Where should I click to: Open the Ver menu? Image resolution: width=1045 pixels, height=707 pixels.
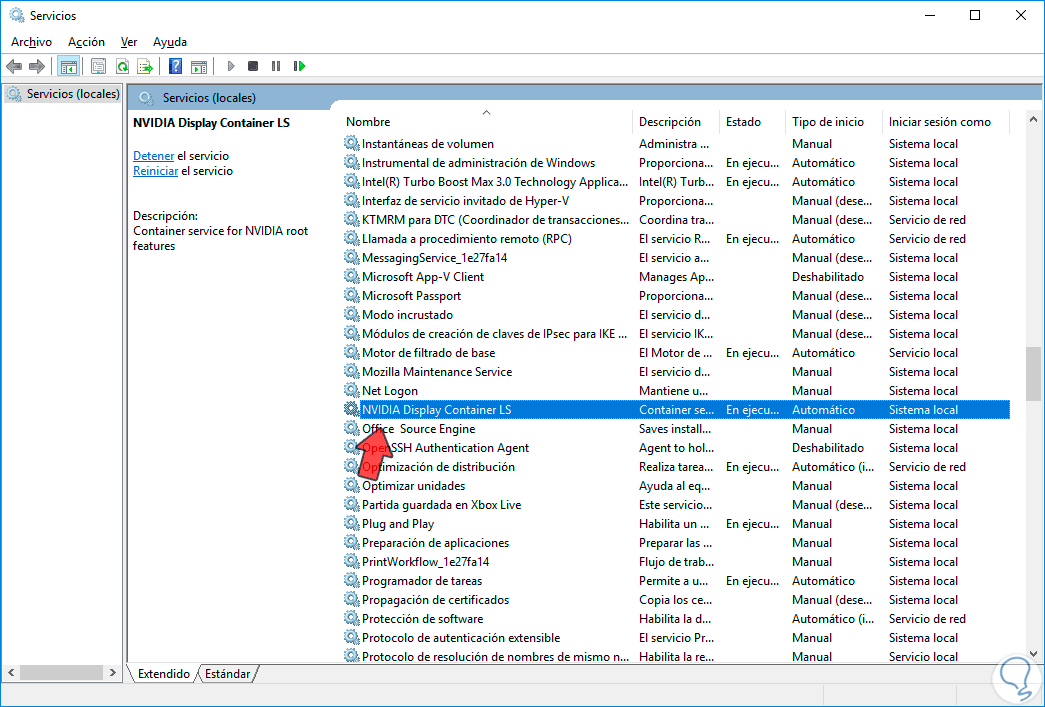129,41
